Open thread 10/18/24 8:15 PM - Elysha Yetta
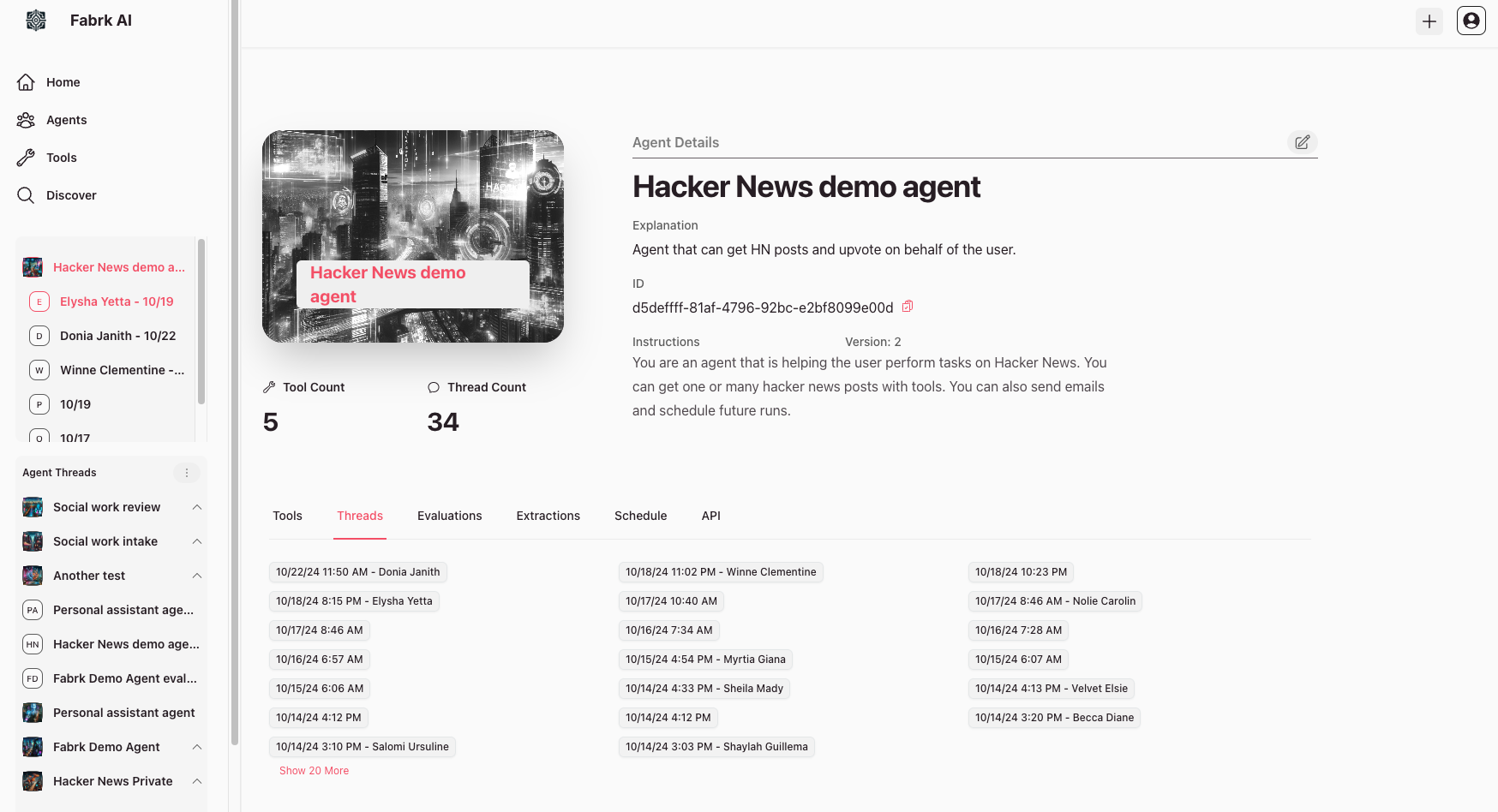 pyautogui.click(x=354, y=601)
